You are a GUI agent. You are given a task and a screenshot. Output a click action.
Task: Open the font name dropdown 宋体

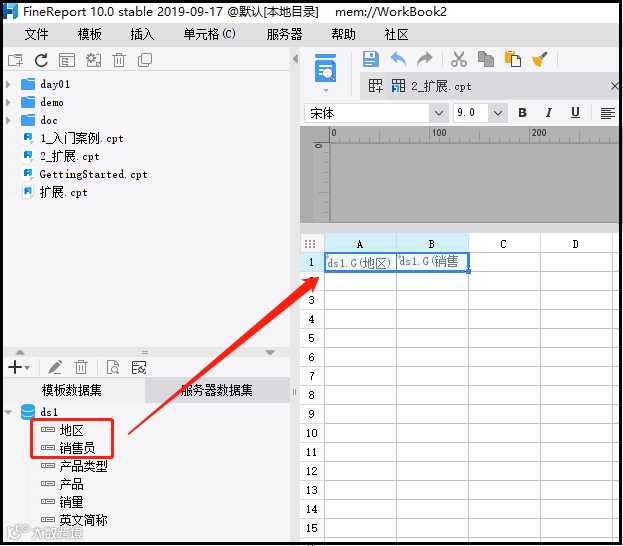[x=438, y=113]
